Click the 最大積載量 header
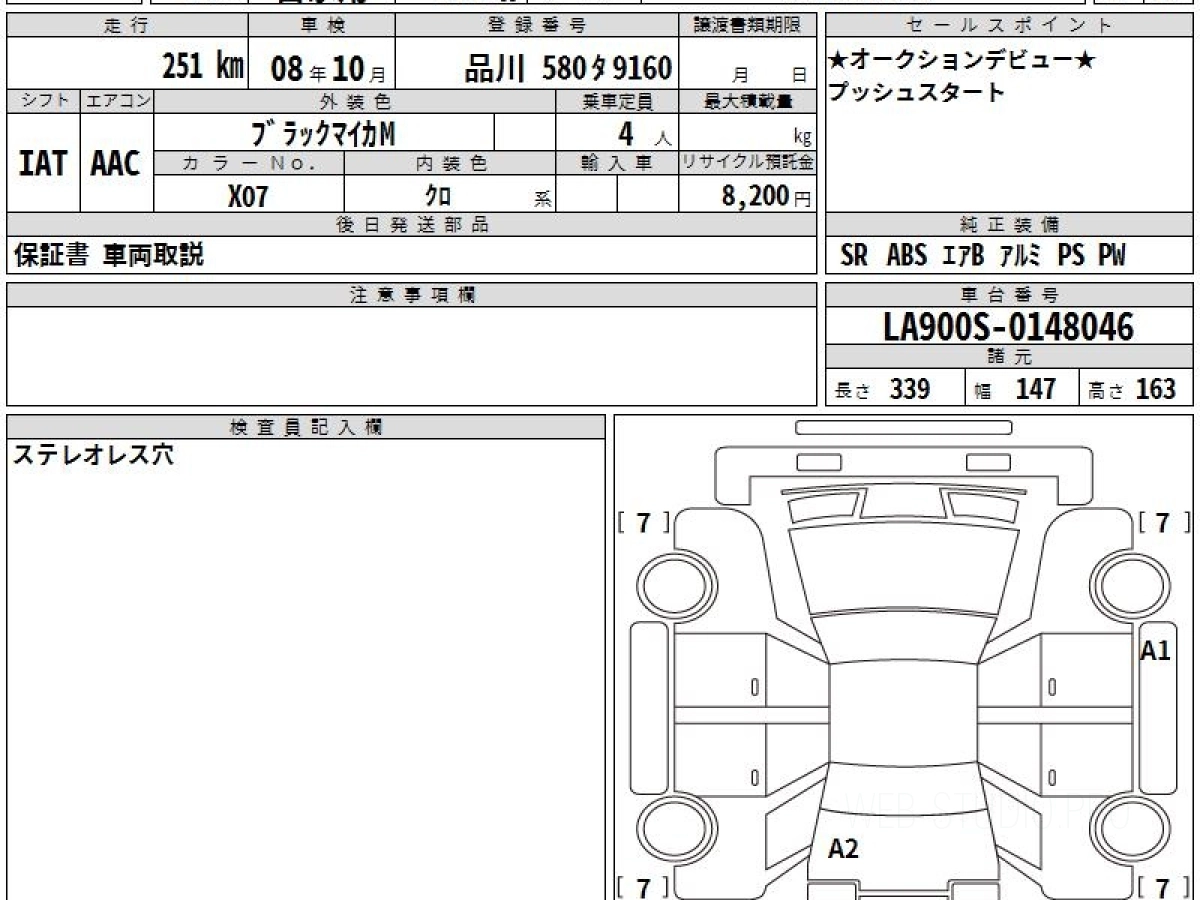 coord(748,101)
